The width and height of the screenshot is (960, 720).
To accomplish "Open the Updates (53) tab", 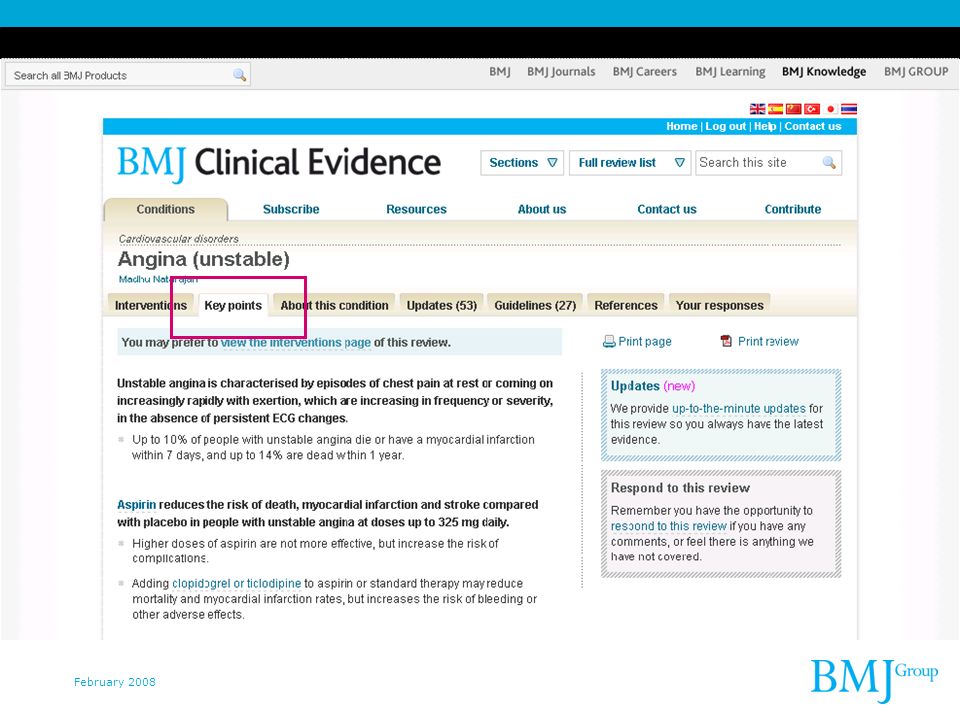I will point(441,305).
